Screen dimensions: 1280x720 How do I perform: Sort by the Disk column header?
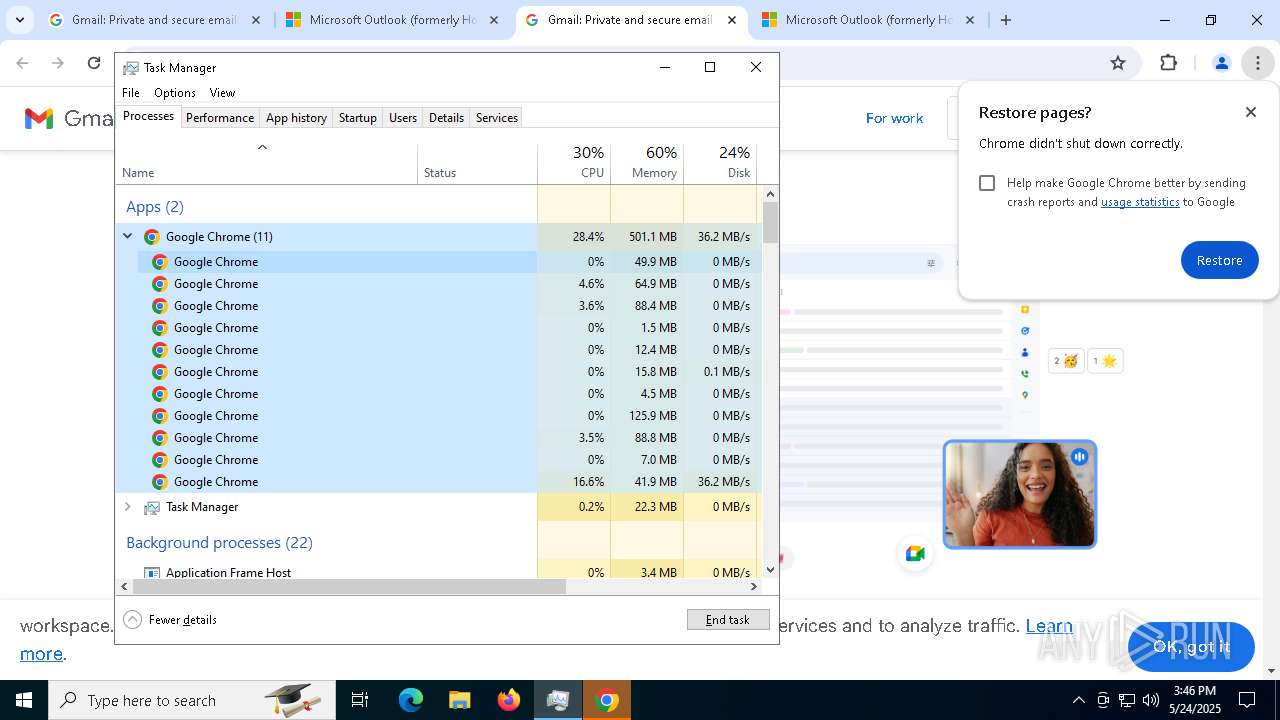(720, 162)
